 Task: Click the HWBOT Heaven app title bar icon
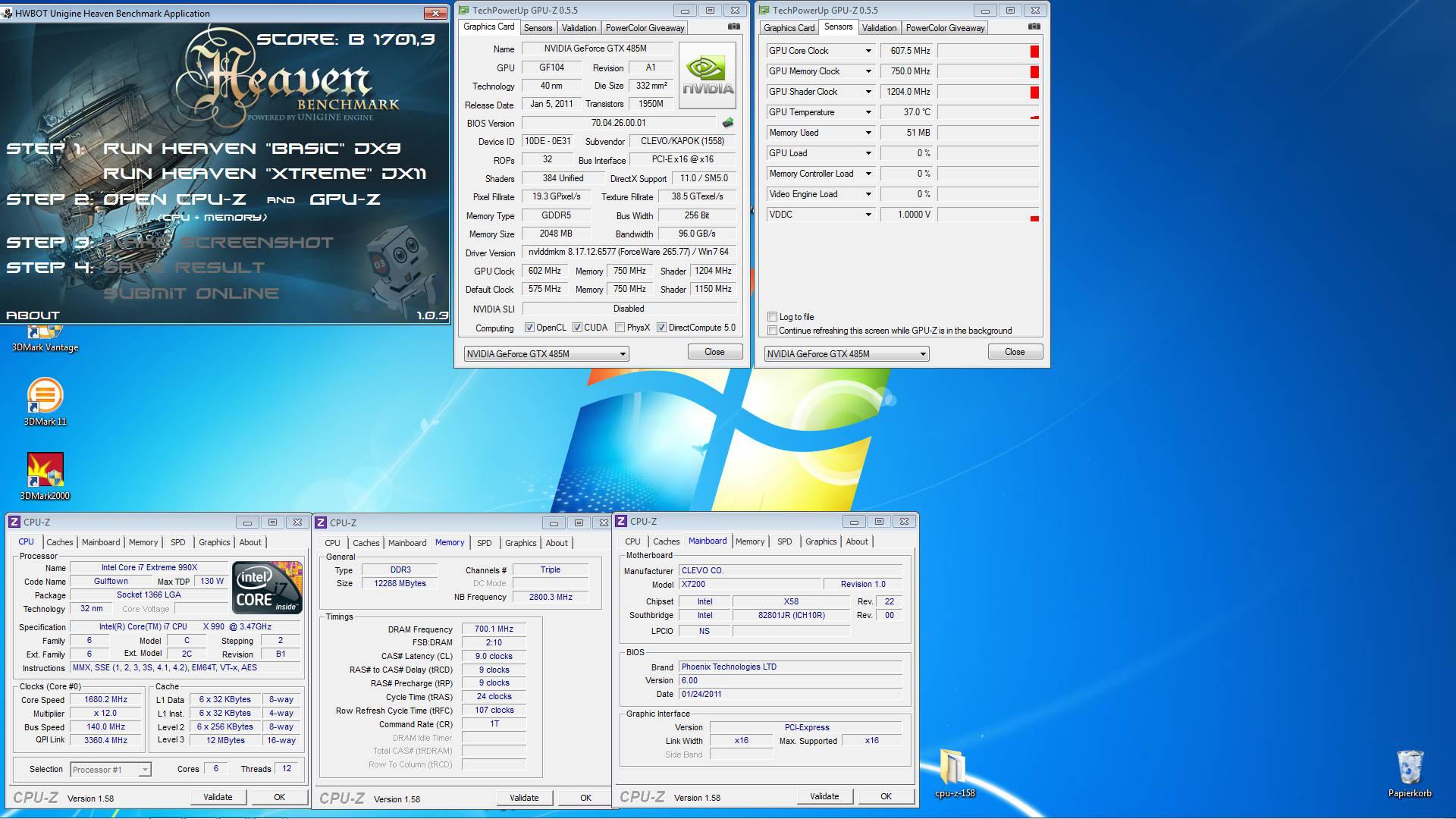click(8, 13)
